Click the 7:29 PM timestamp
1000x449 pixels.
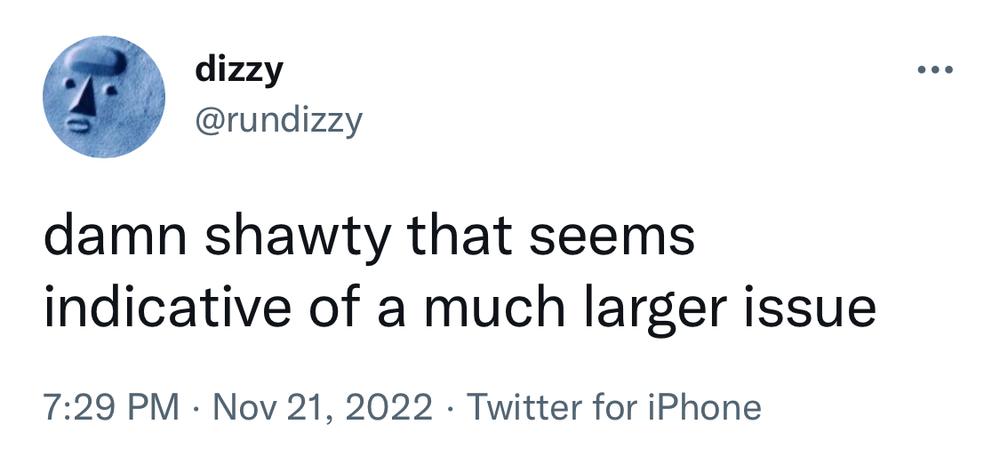coord(112,406)
